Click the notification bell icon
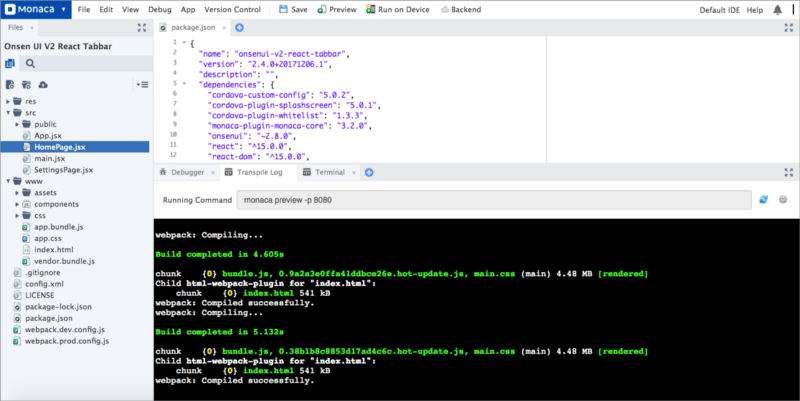Image resolution: width=800 pixels, height=401 pixels. click(x=777, y=10)
